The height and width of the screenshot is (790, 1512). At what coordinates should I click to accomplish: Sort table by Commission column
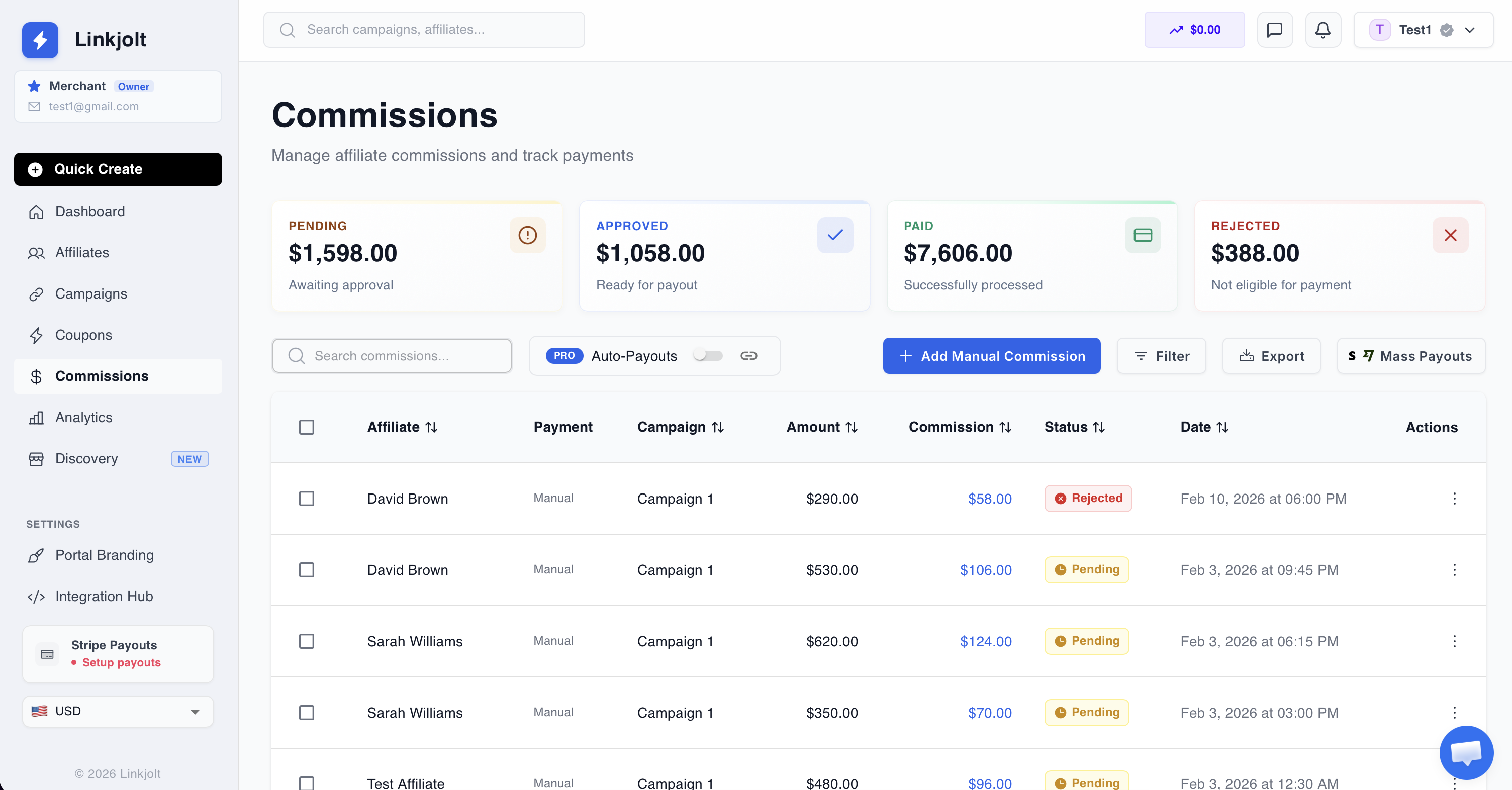point(959,427)
